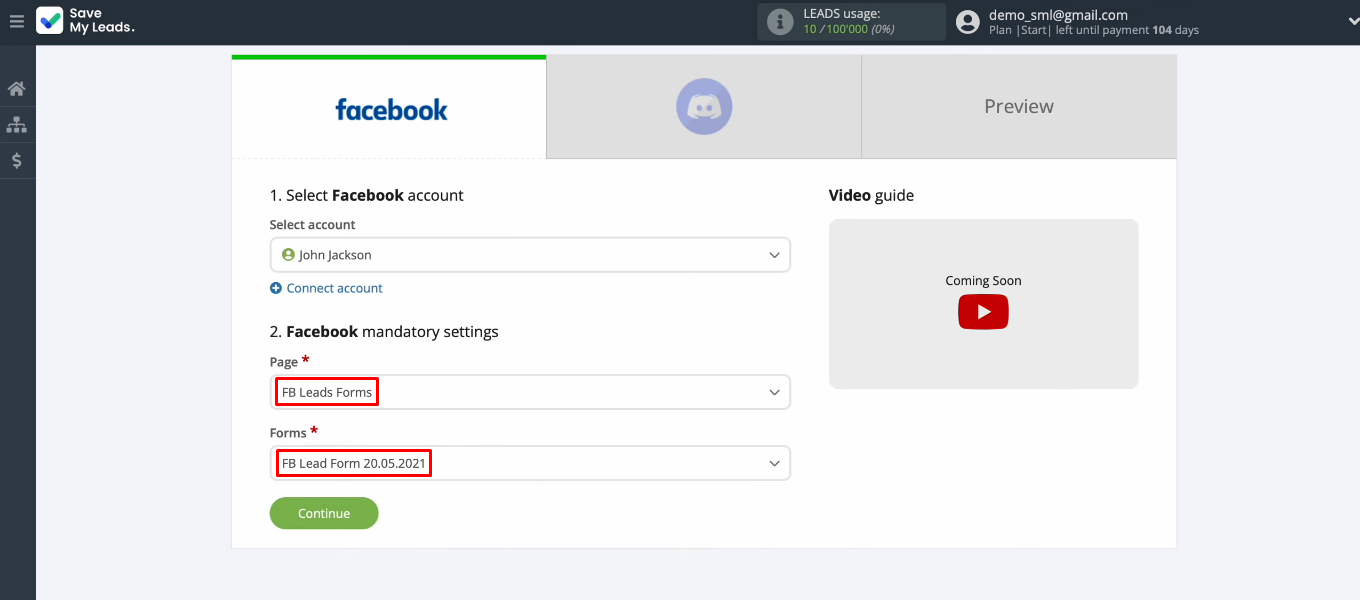Click the green Continue button

(324, 513)
